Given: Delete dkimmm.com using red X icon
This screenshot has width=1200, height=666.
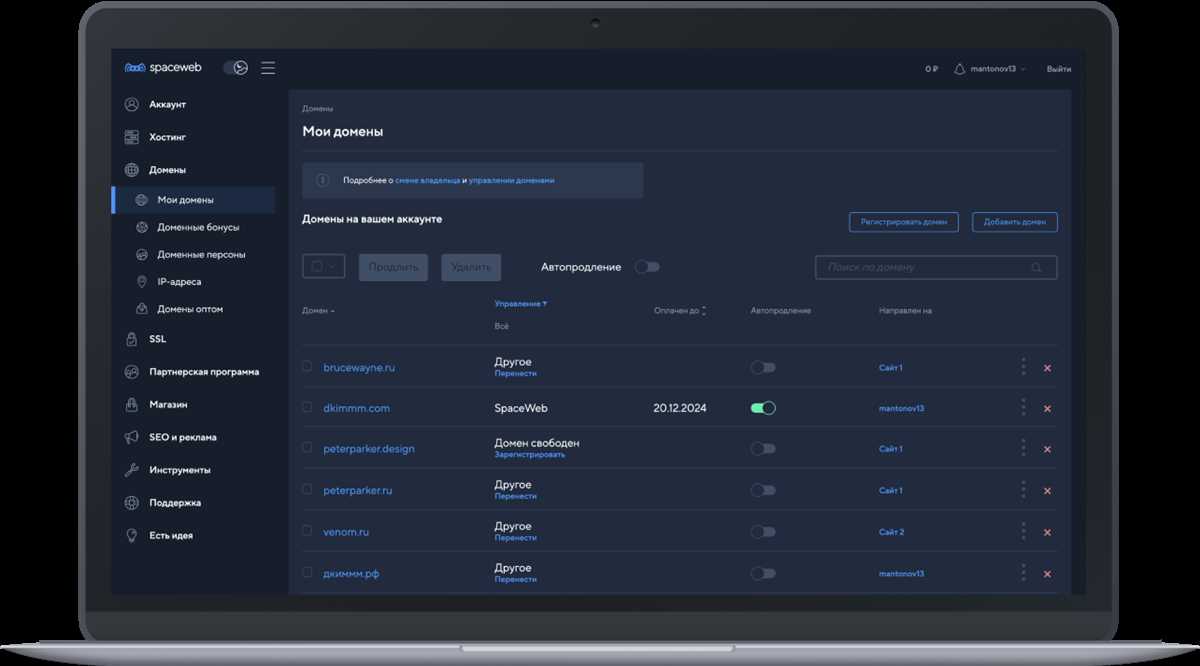Looking at the screenshot, I should tap(1047, 409).
